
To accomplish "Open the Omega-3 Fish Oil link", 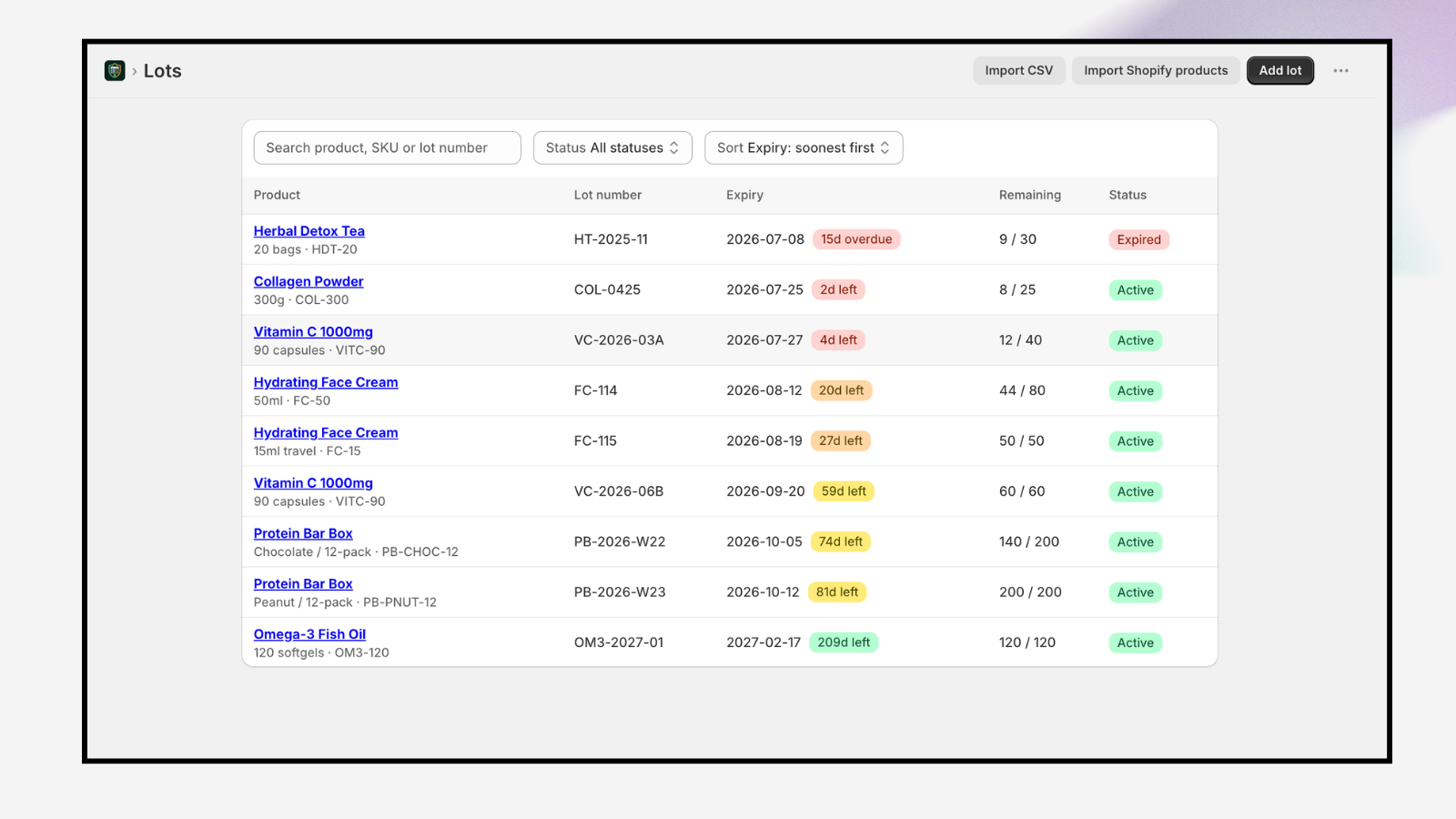I will pos(309,634).
